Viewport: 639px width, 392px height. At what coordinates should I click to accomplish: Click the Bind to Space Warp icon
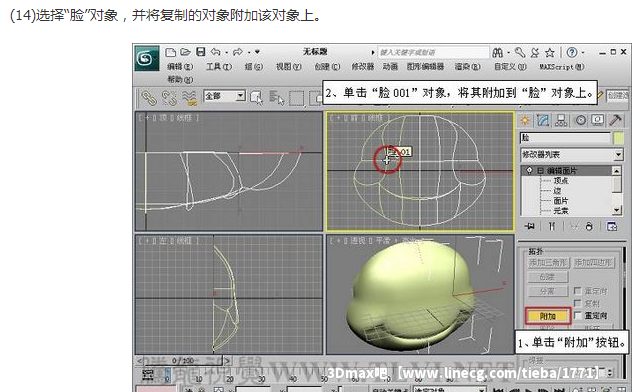pyautogui.click(x=189, y=98)
